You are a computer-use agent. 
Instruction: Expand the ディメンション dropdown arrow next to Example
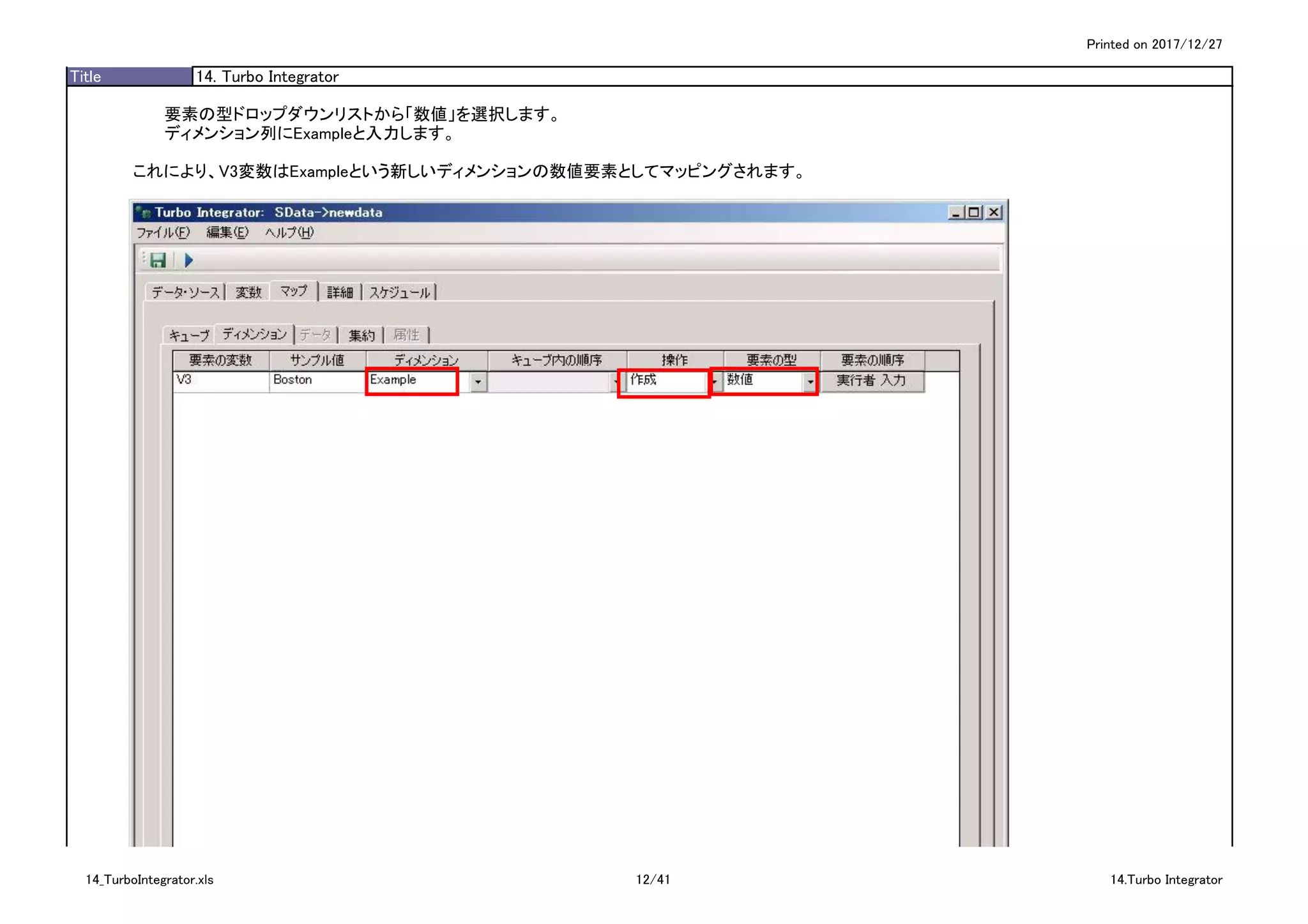click(x=478, y=381)
